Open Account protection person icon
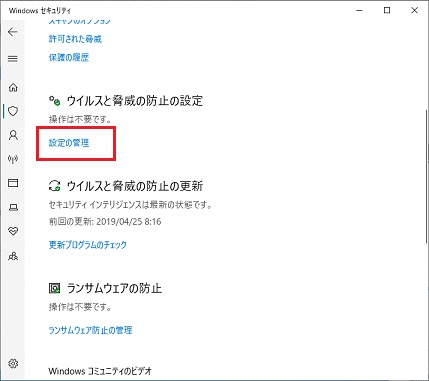 (13, 135)
